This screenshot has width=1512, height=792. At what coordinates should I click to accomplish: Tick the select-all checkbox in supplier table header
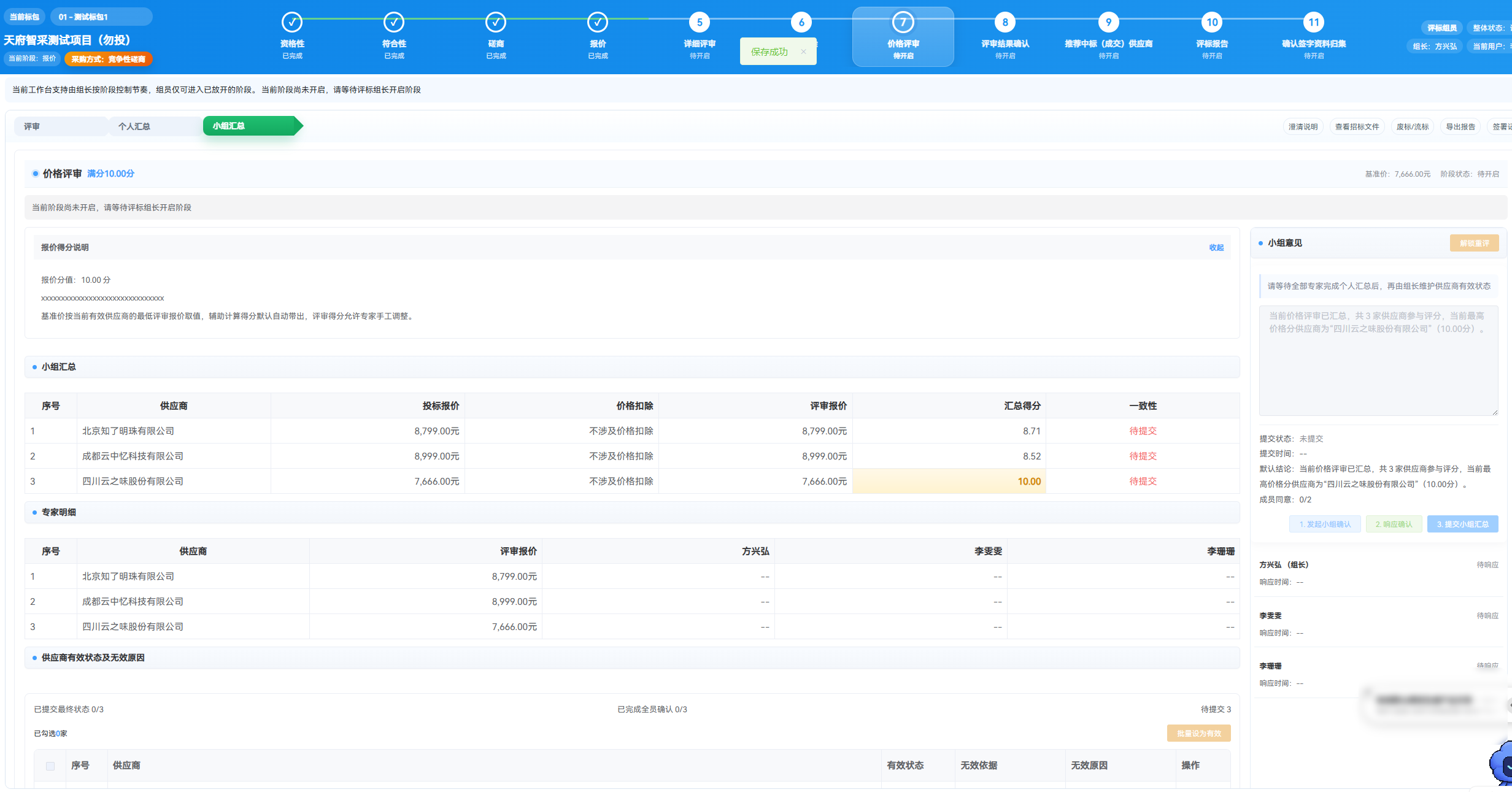pos(50,766)
